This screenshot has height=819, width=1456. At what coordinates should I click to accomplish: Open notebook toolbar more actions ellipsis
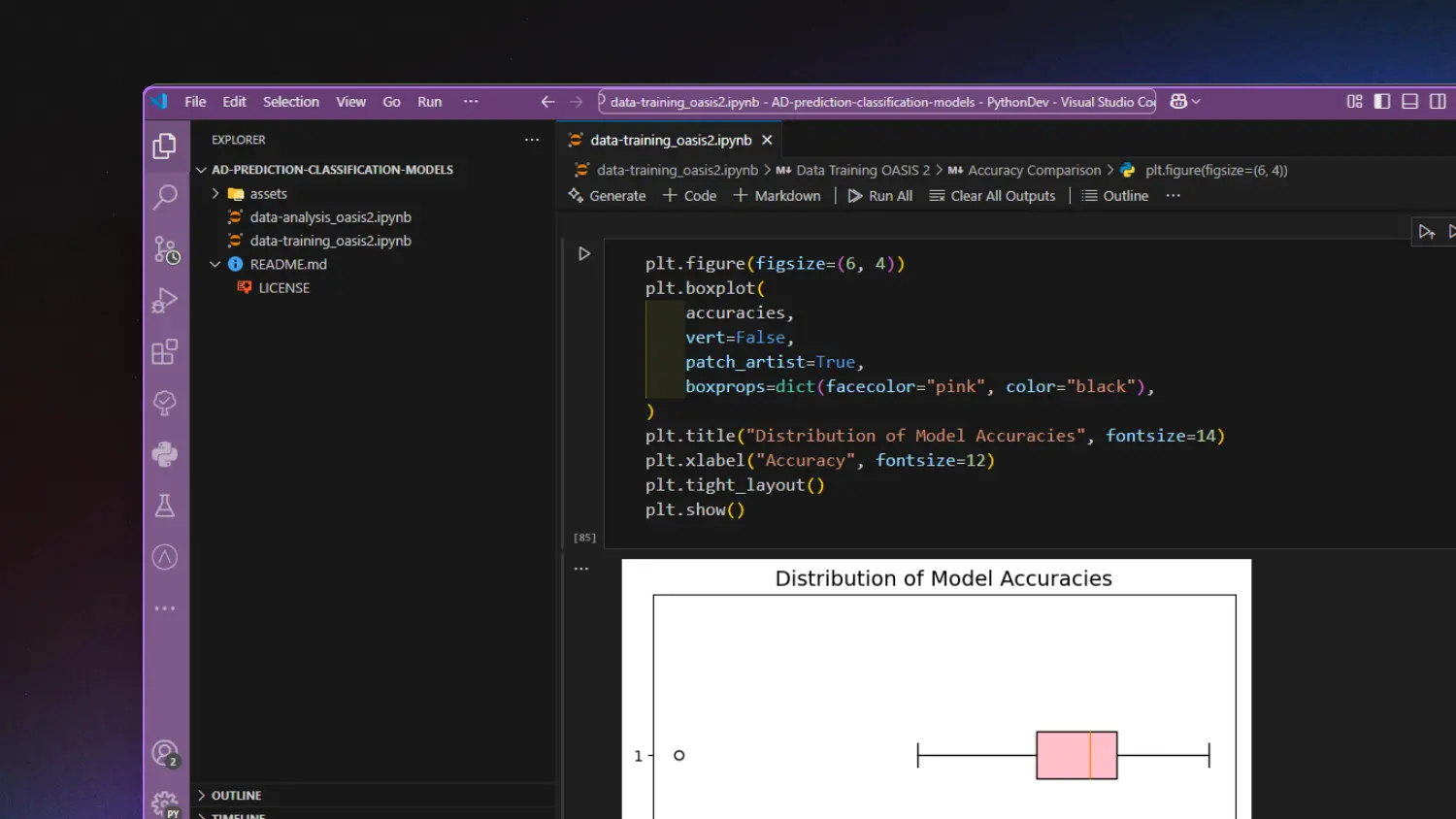point(1174,195)
